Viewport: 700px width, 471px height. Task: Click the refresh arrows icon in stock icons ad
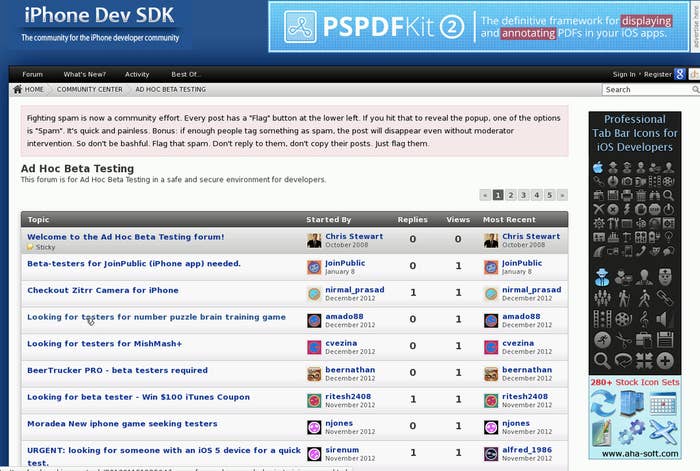tap(603, 403)
